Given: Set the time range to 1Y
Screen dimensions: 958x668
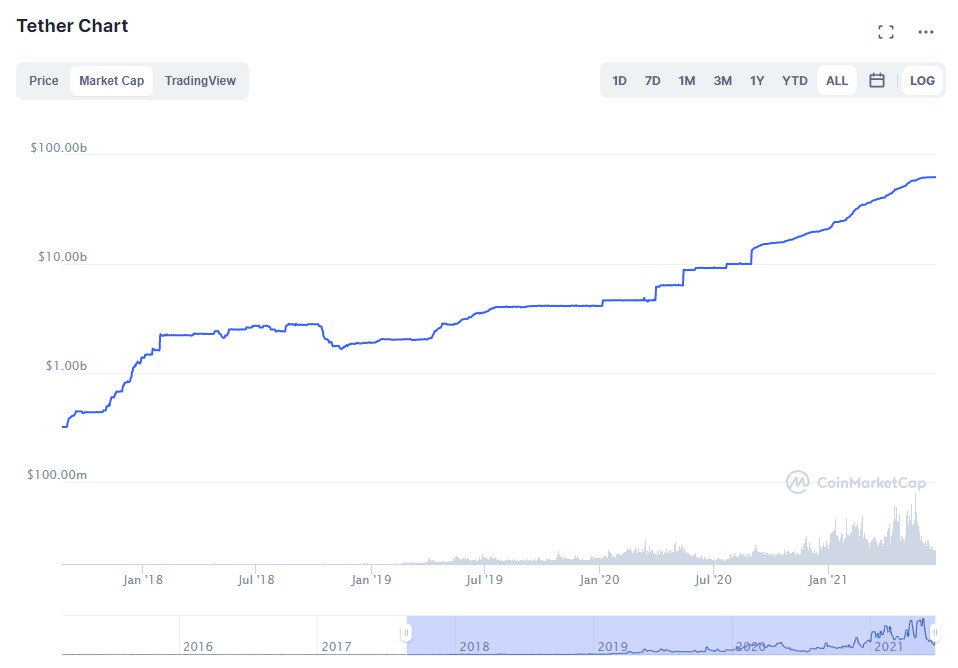Looking at the screenshot, I should click(757, 81).
